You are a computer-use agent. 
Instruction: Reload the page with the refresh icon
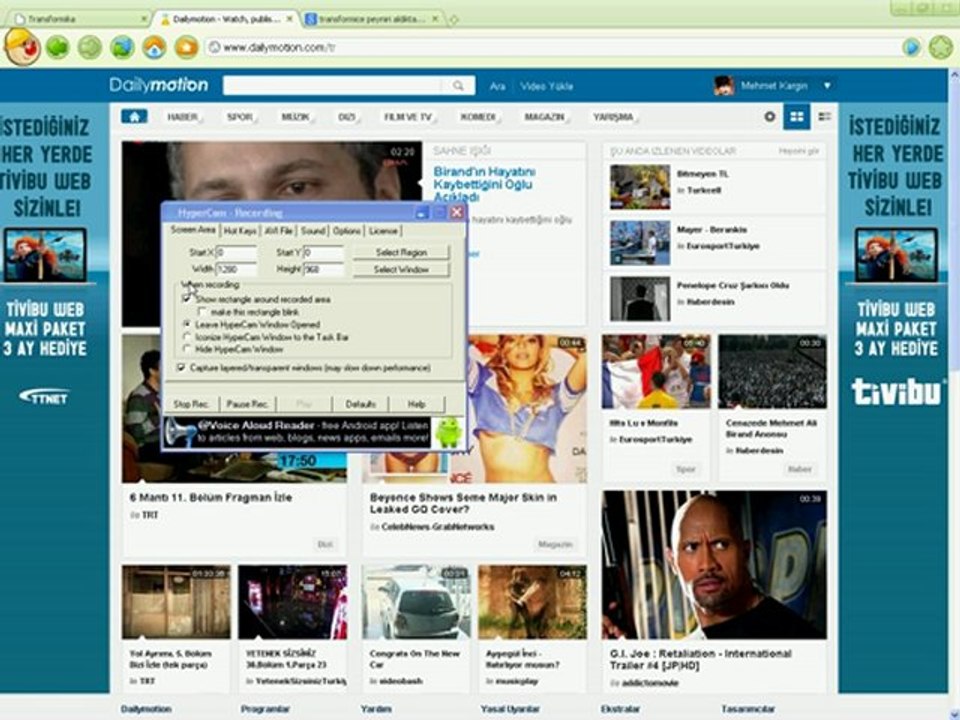(122, 47)
